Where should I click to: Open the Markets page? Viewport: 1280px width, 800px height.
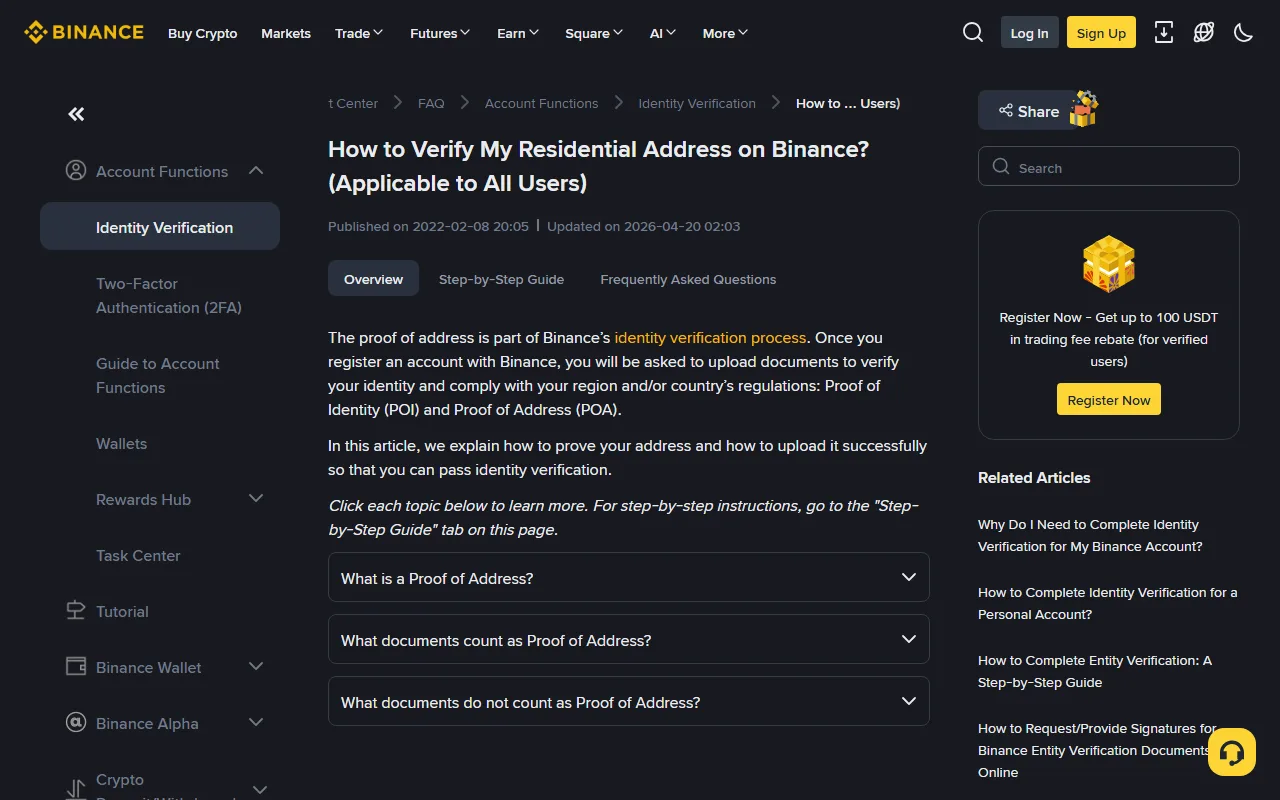(286, 33)
